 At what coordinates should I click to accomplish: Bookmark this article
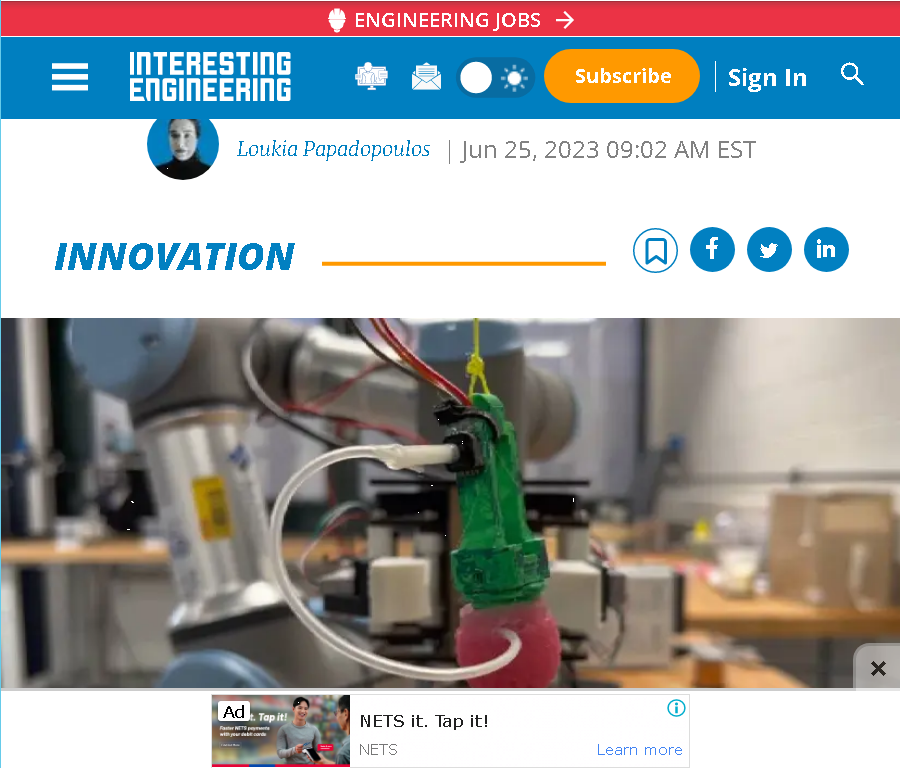(x=655, y=250)
